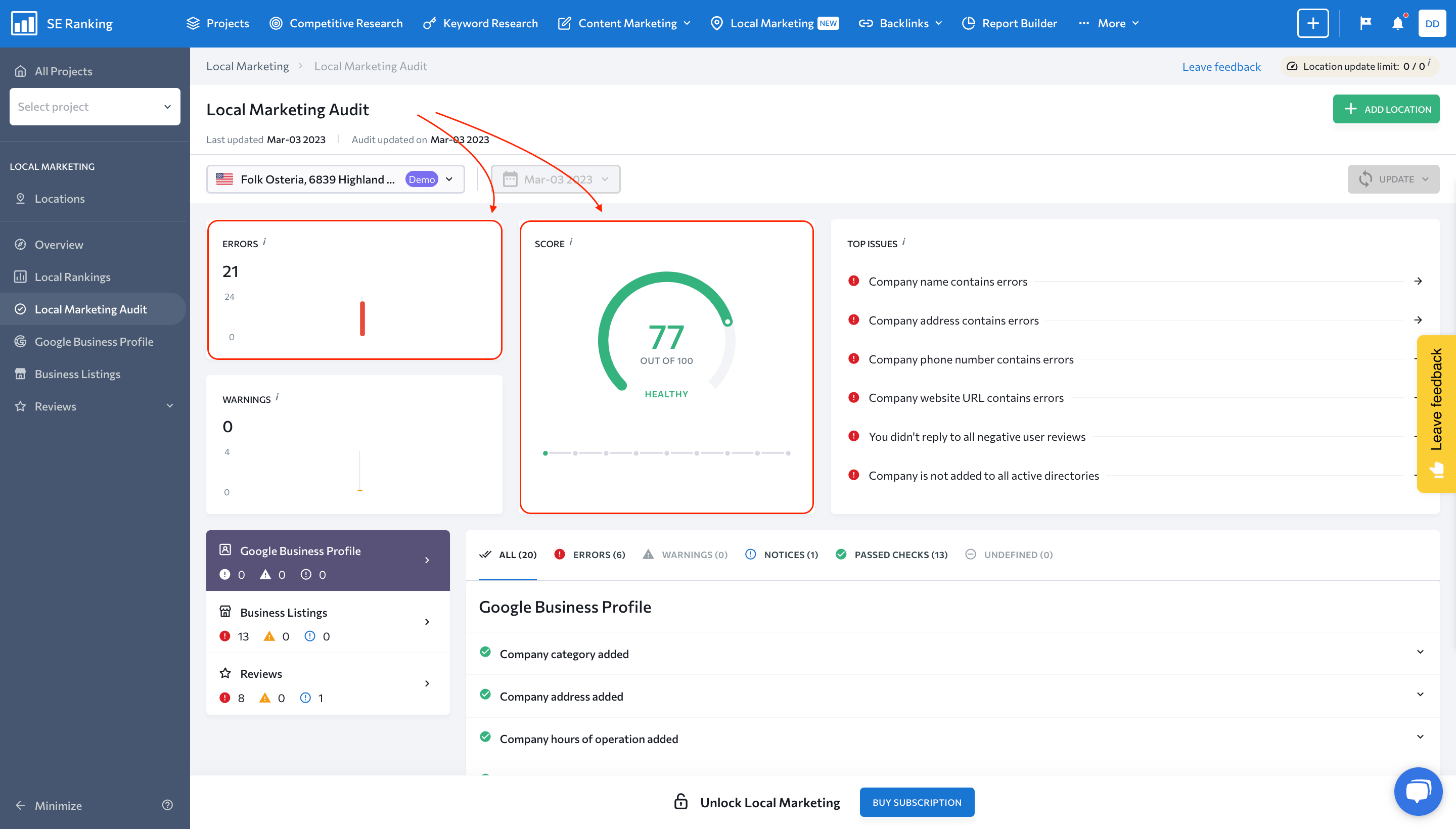The height and width of the screenshot is (829, 1456).
Task: Minimize the sidebar
Action: click(x=49, y=805)
